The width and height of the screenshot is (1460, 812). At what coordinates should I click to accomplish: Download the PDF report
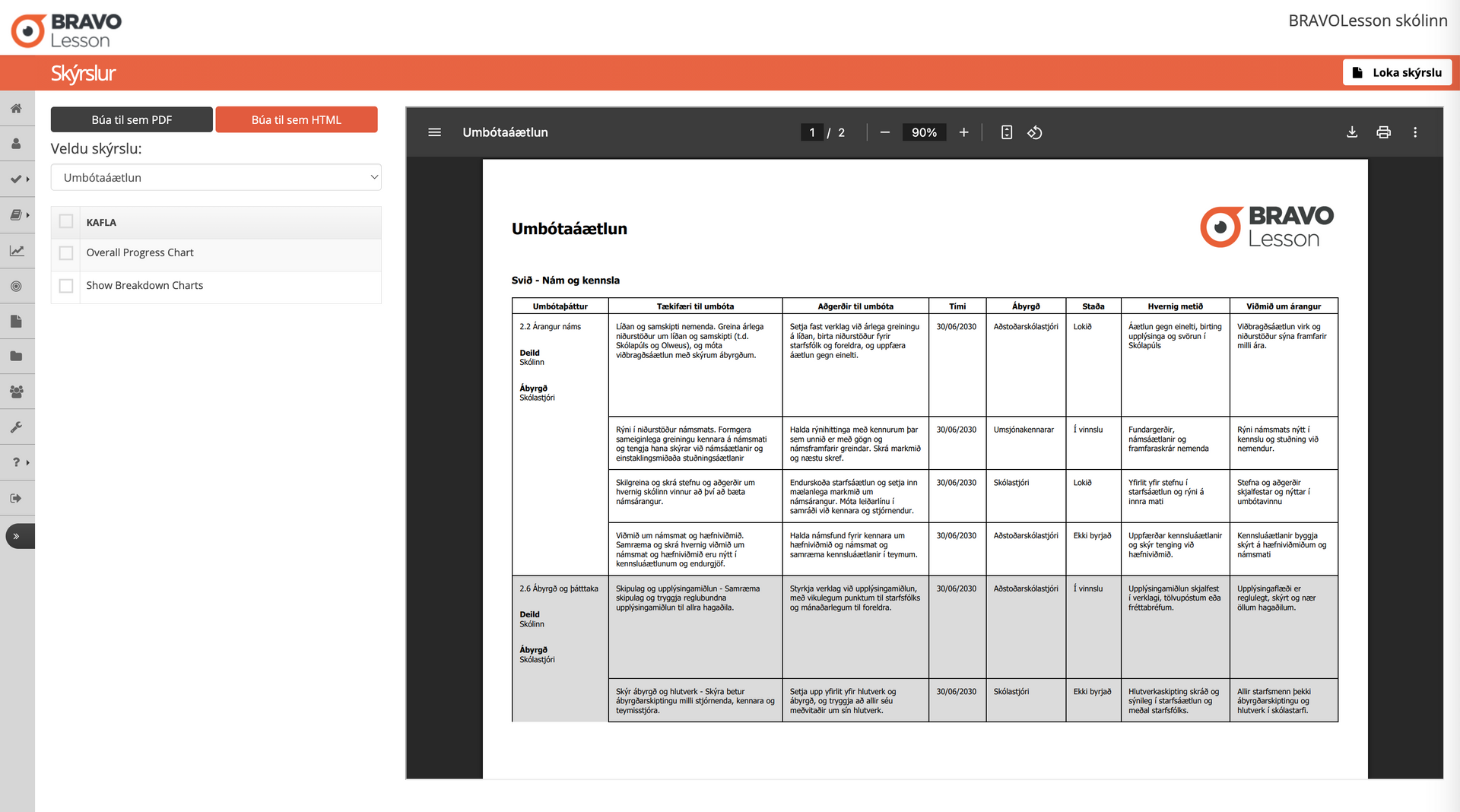click(1352, 132)
